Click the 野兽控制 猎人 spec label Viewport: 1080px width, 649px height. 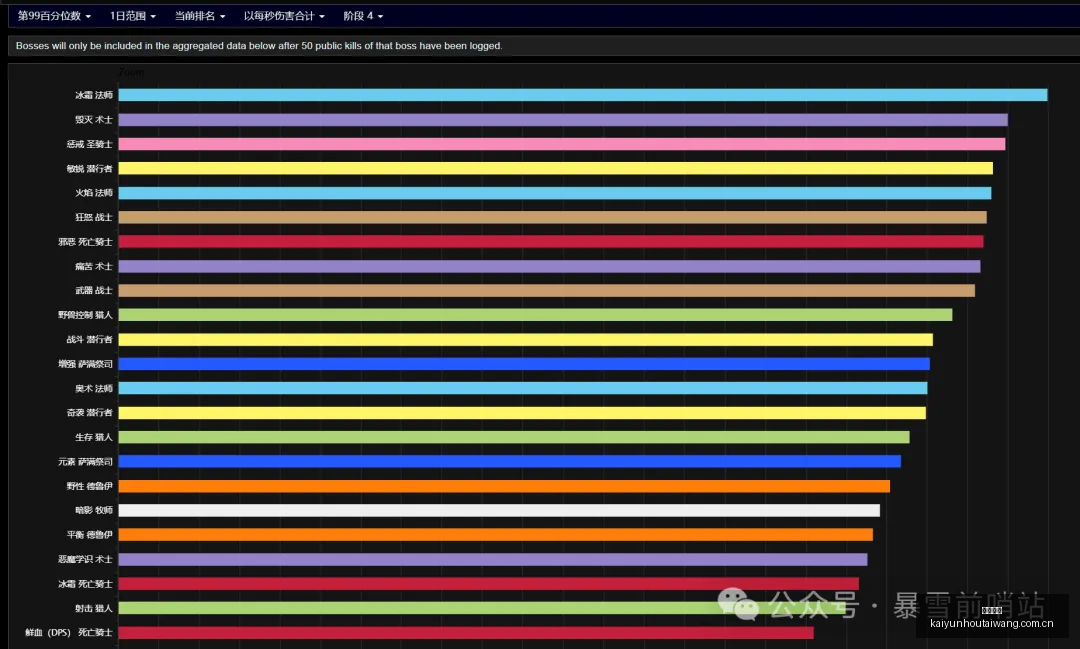(85, 315)
